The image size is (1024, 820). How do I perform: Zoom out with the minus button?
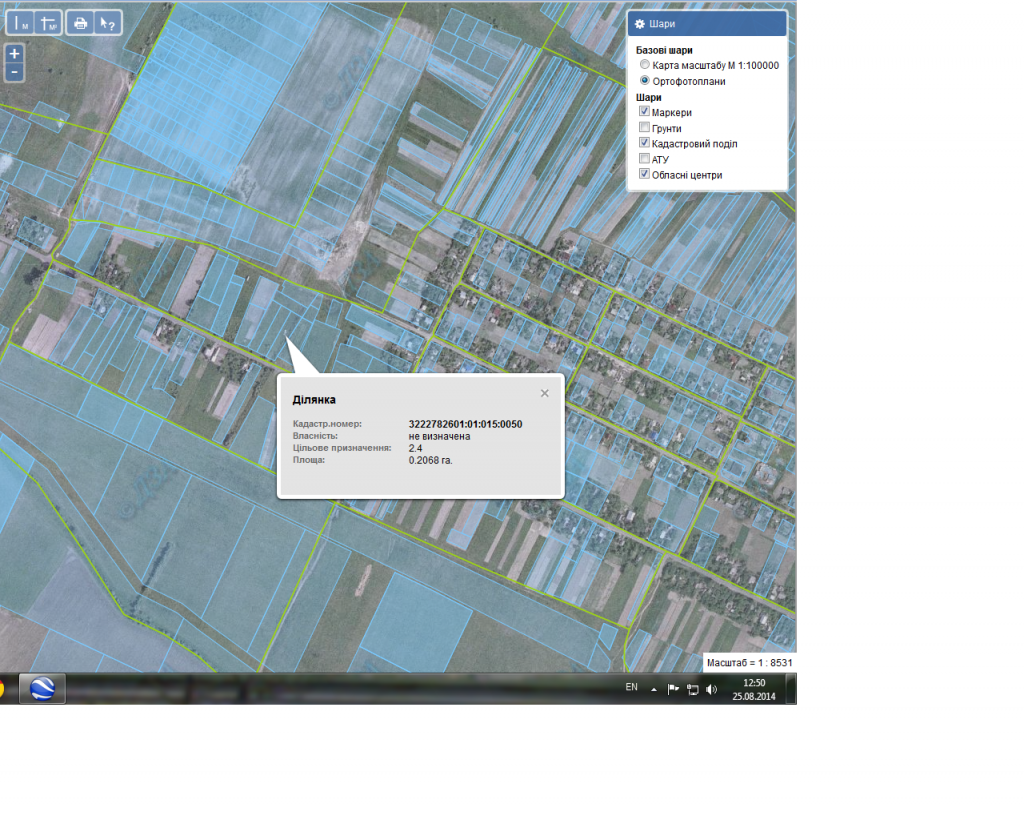click(x=14, y=72)
